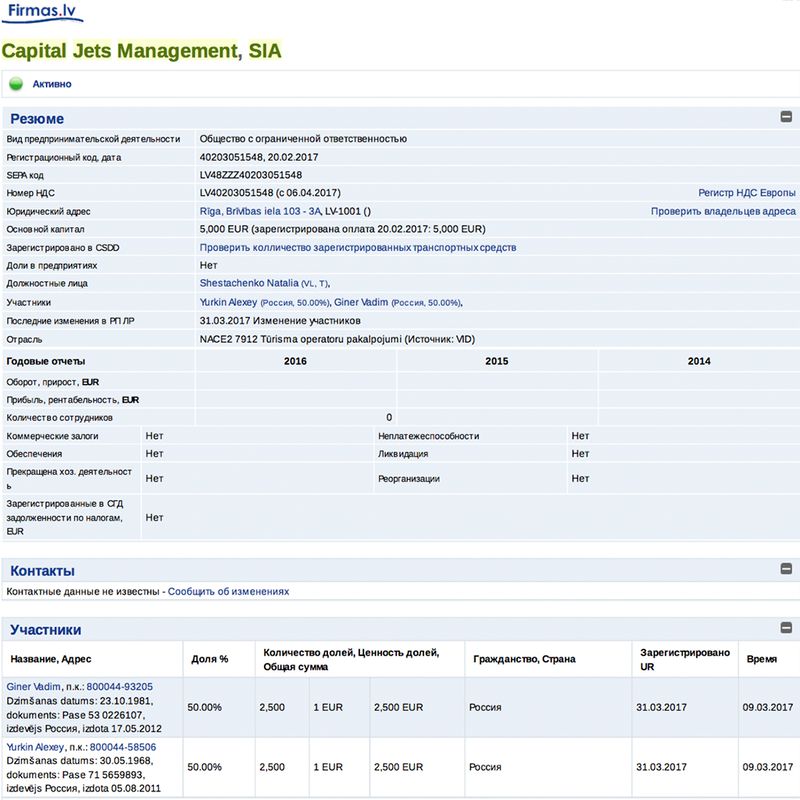Select the Прибыль, рентабельность, EUR label
The image size is (800, 800).
pos(72,400)
